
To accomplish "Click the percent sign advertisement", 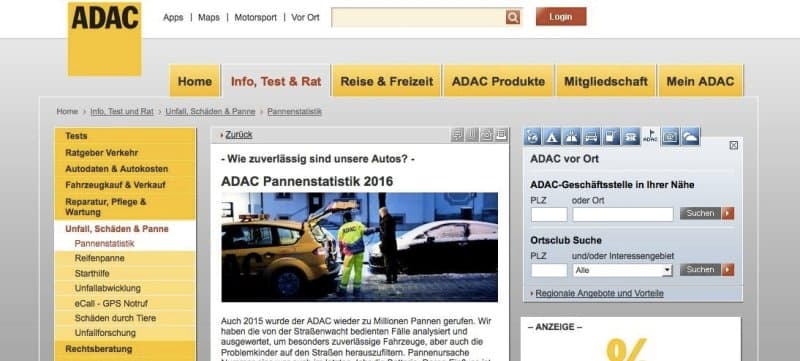I will tap(627, 349).
